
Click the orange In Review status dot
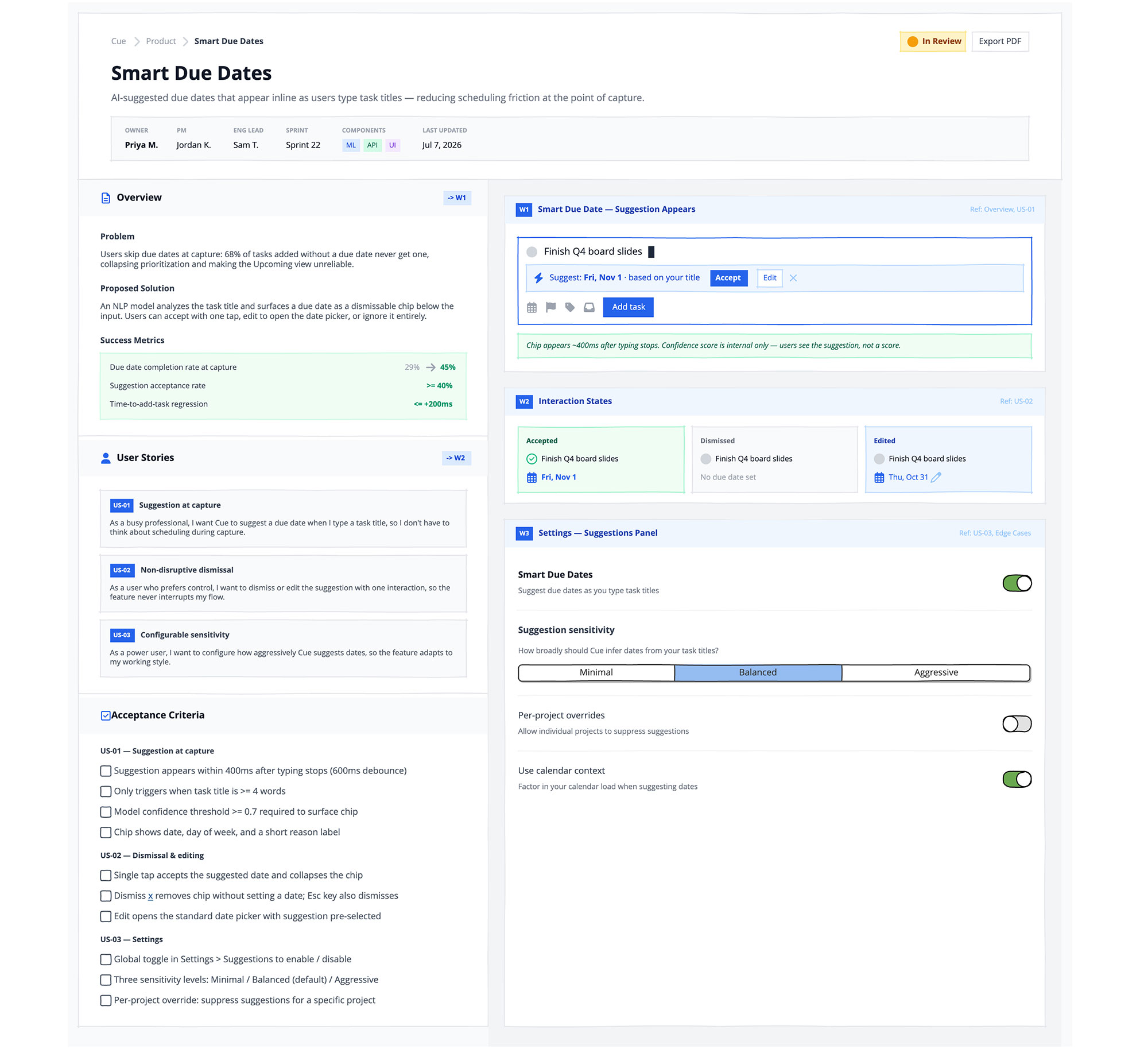[x=913, y=42]
